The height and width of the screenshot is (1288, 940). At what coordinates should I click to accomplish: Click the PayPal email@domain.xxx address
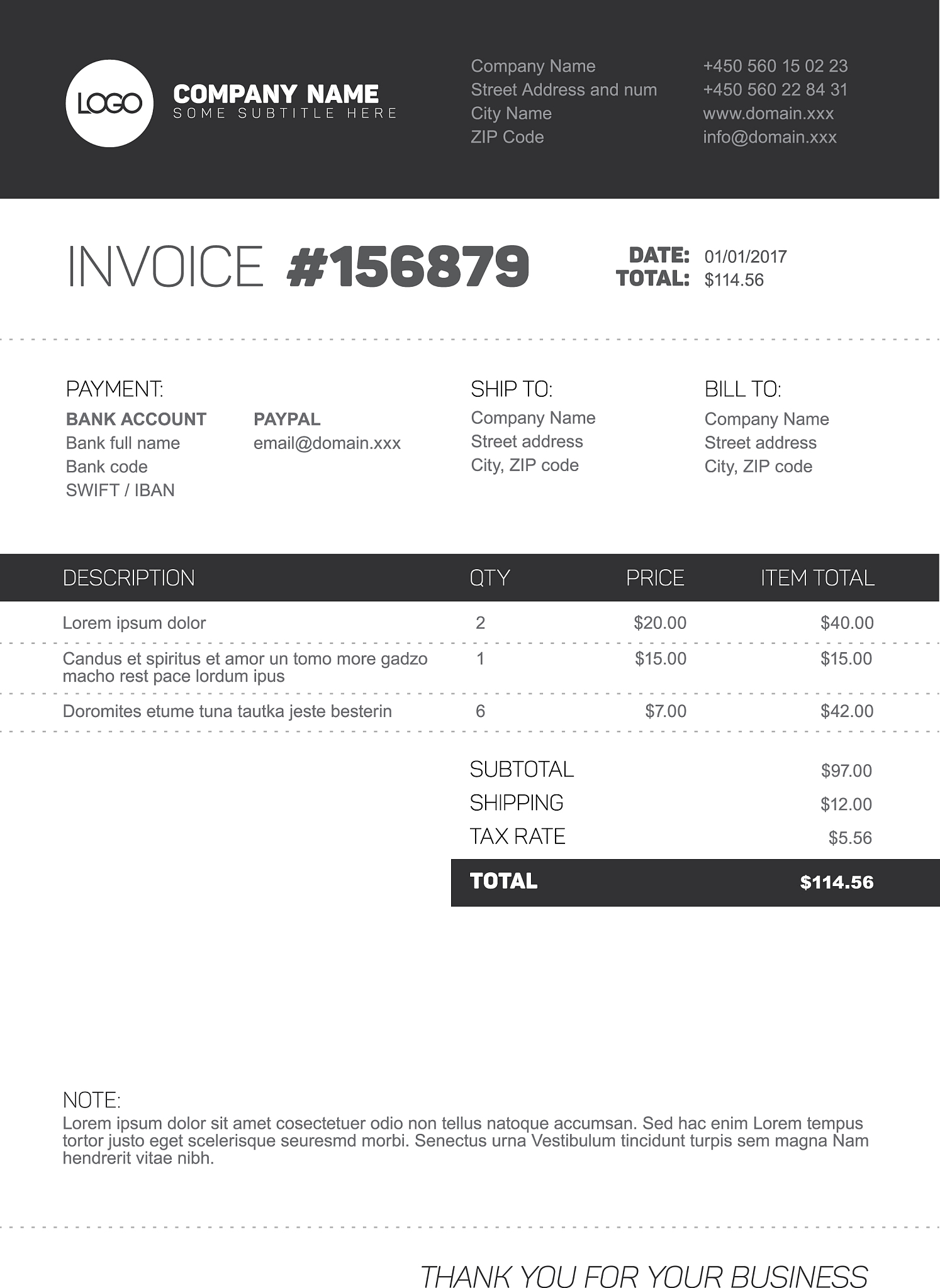coord(327,443)
